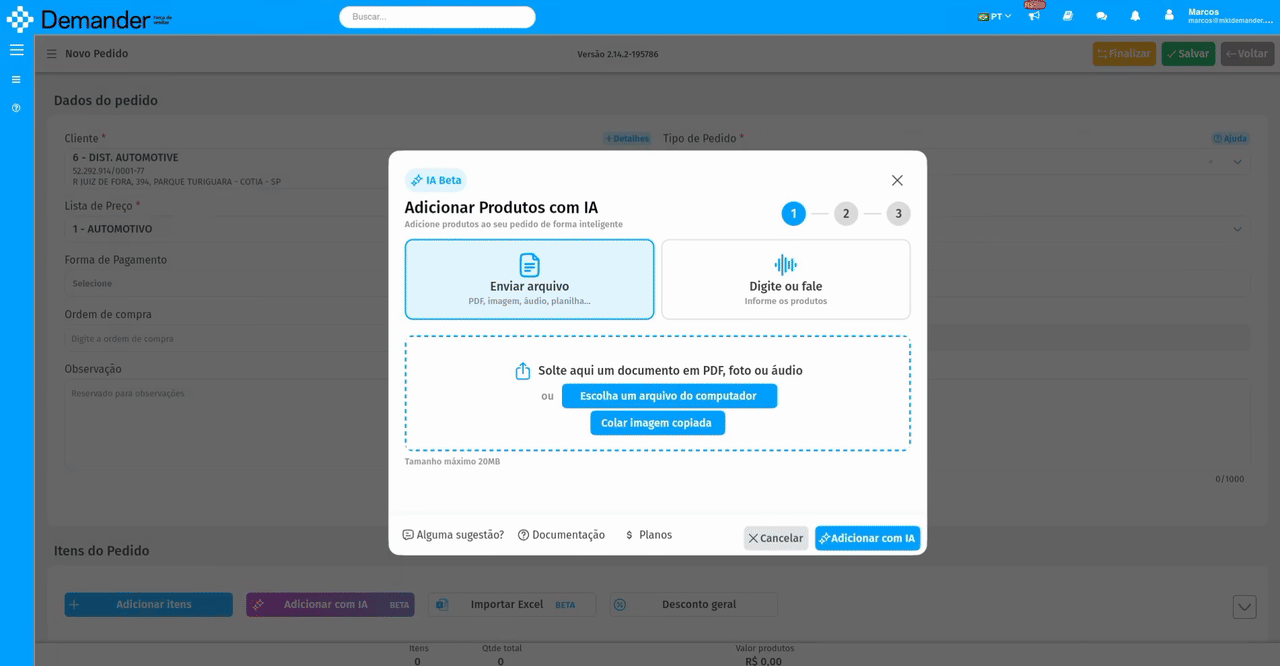Viewport: 1280px width, 666px height.
Task: Expand the Tipo de Pedido dropdown
Action: 1237,162
